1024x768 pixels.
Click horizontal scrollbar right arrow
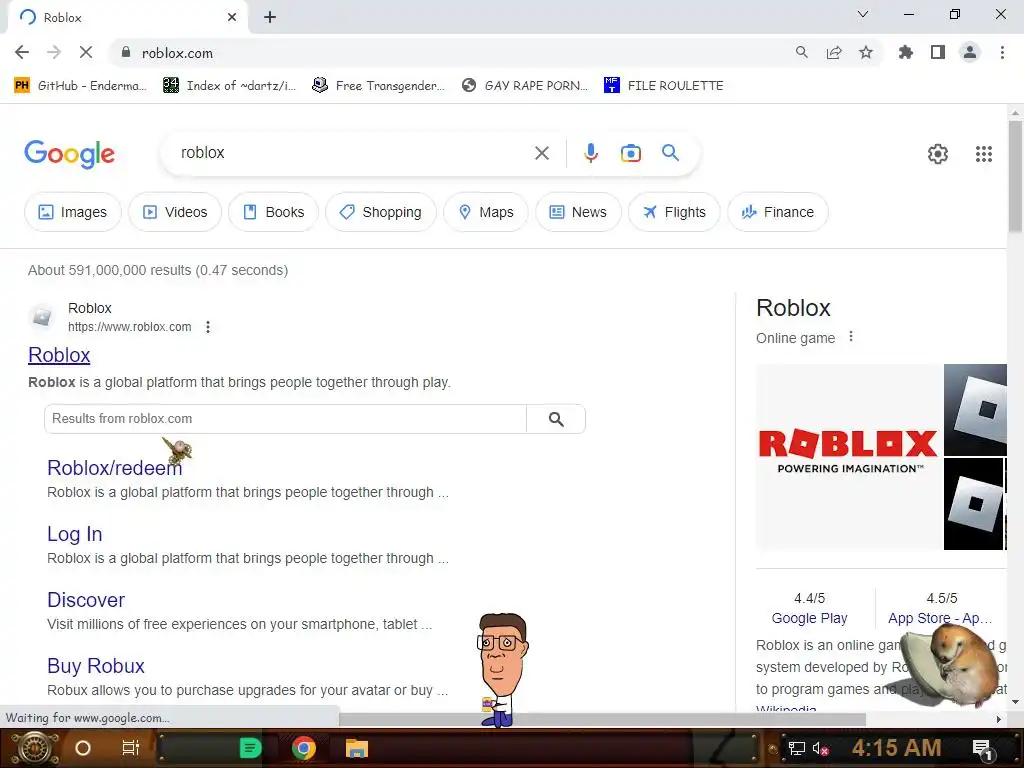(999, 720)
